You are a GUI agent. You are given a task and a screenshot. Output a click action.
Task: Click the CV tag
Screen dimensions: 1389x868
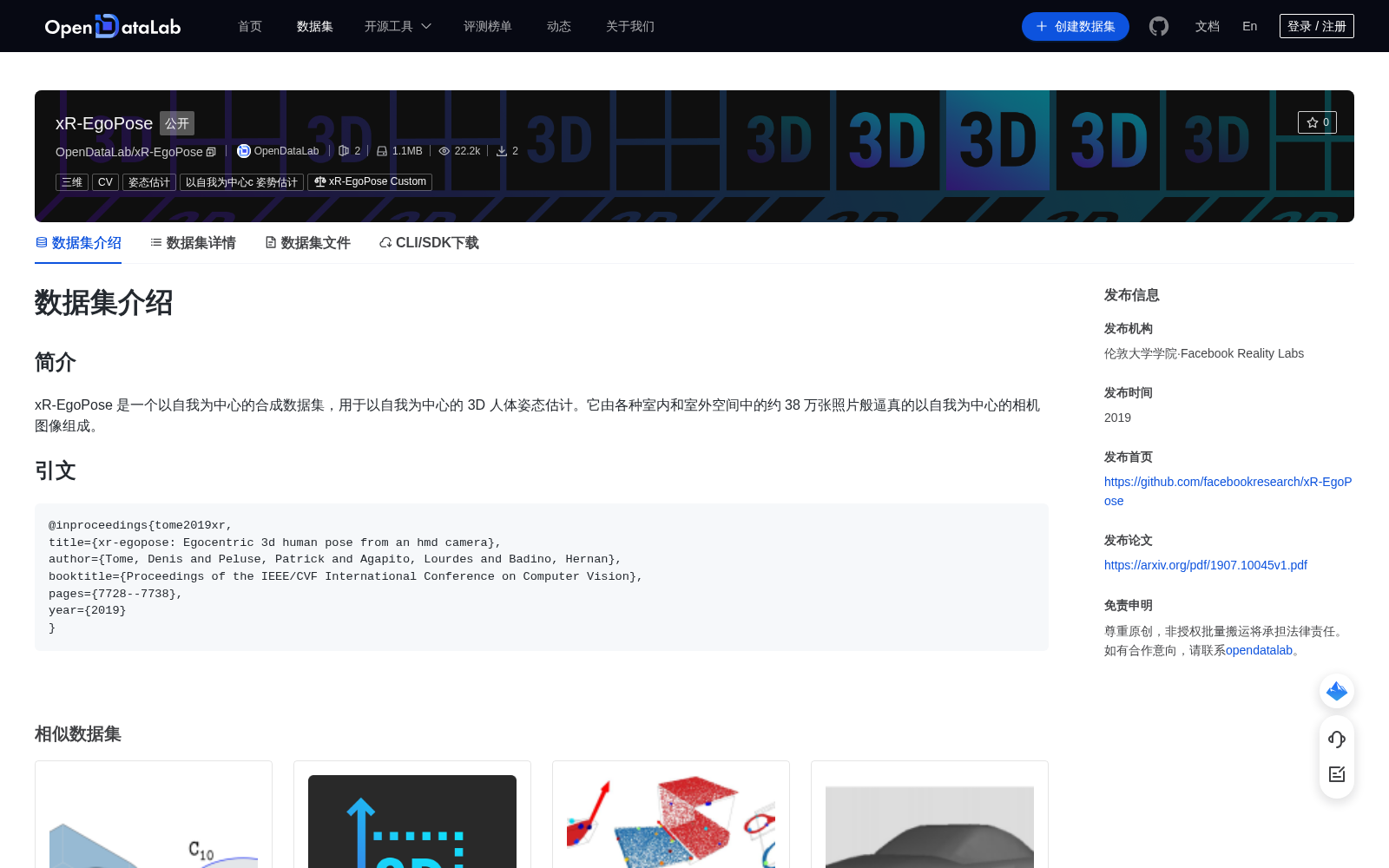click(105, 182)
